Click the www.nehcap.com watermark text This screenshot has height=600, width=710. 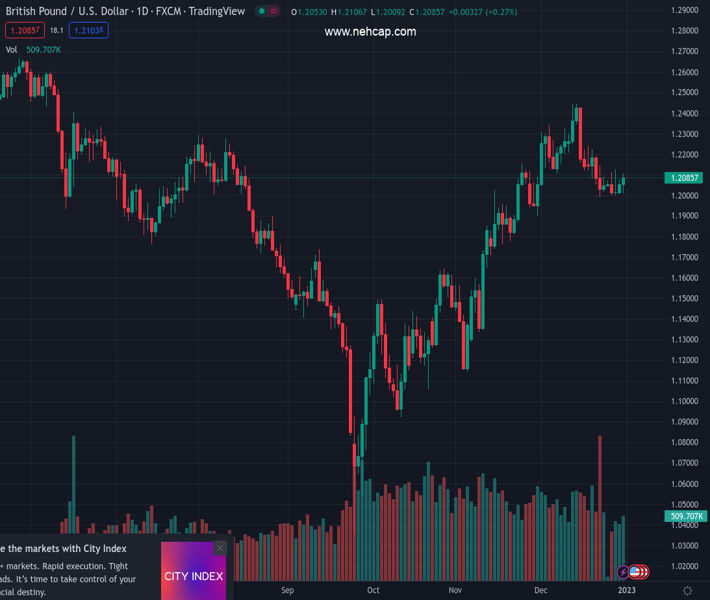tap(370, 32)
